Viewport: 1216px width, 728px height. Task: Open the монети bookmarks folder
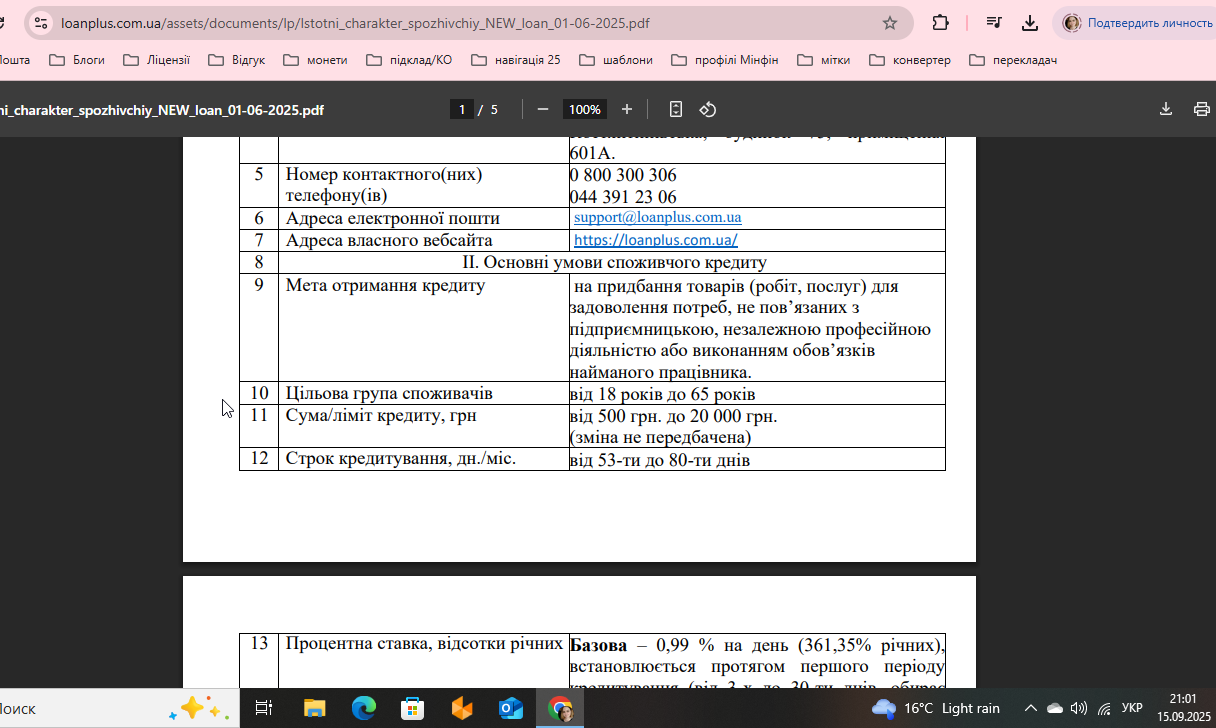click(315, 60)
